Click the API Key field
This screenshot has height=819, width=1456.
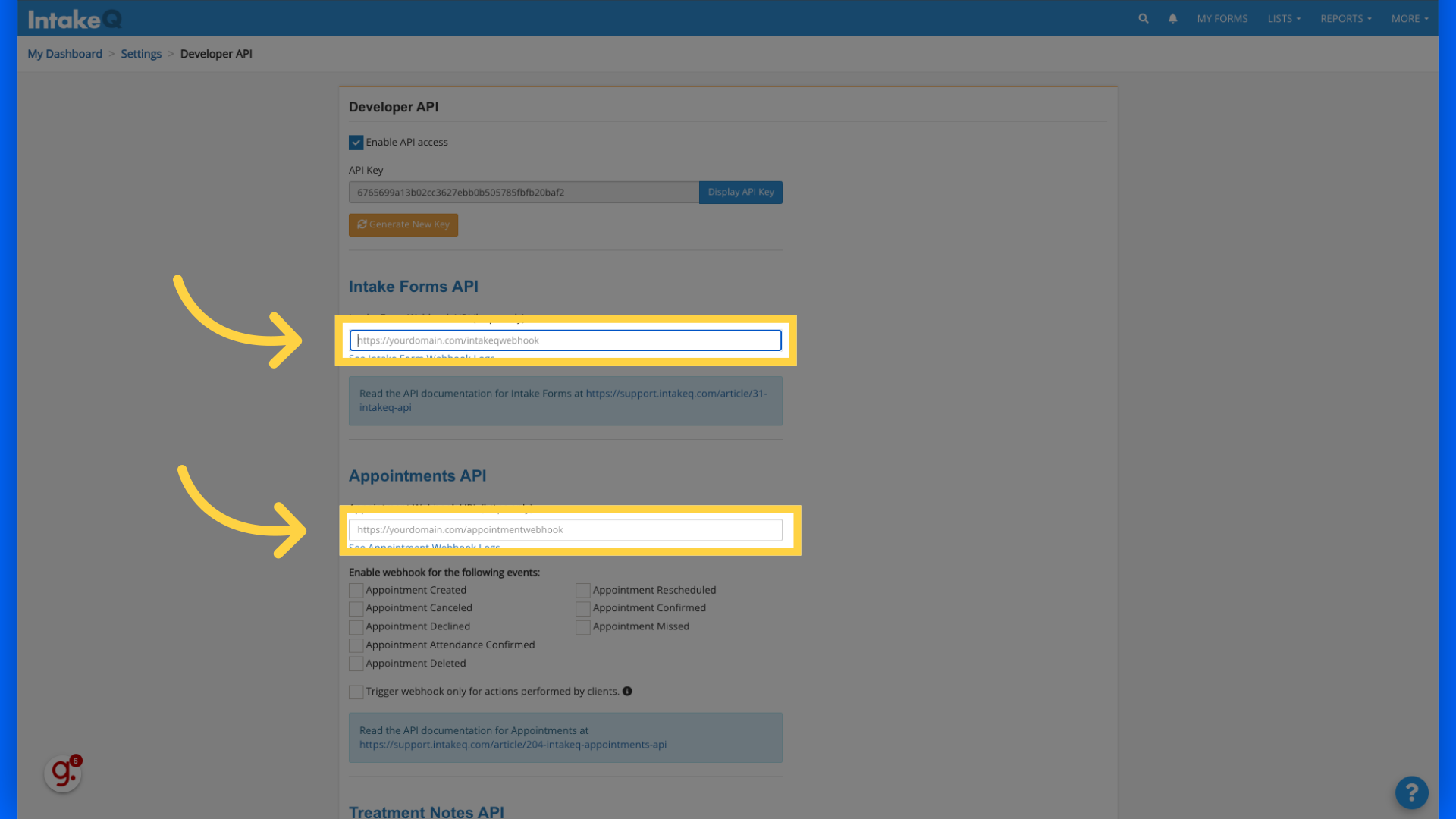coord(523,193)
